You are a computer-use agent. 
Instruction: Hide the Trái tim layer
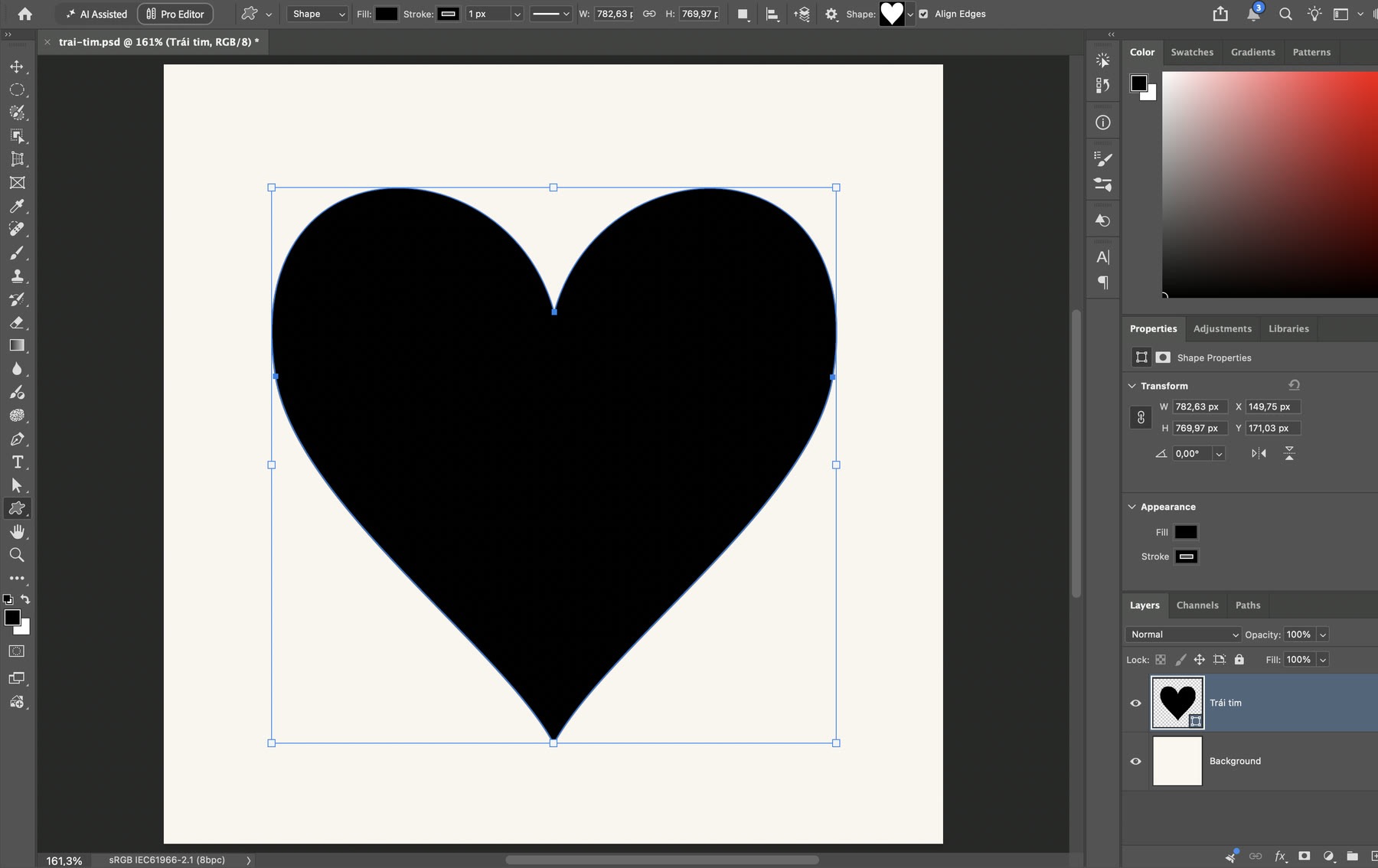pos(1135,703)
